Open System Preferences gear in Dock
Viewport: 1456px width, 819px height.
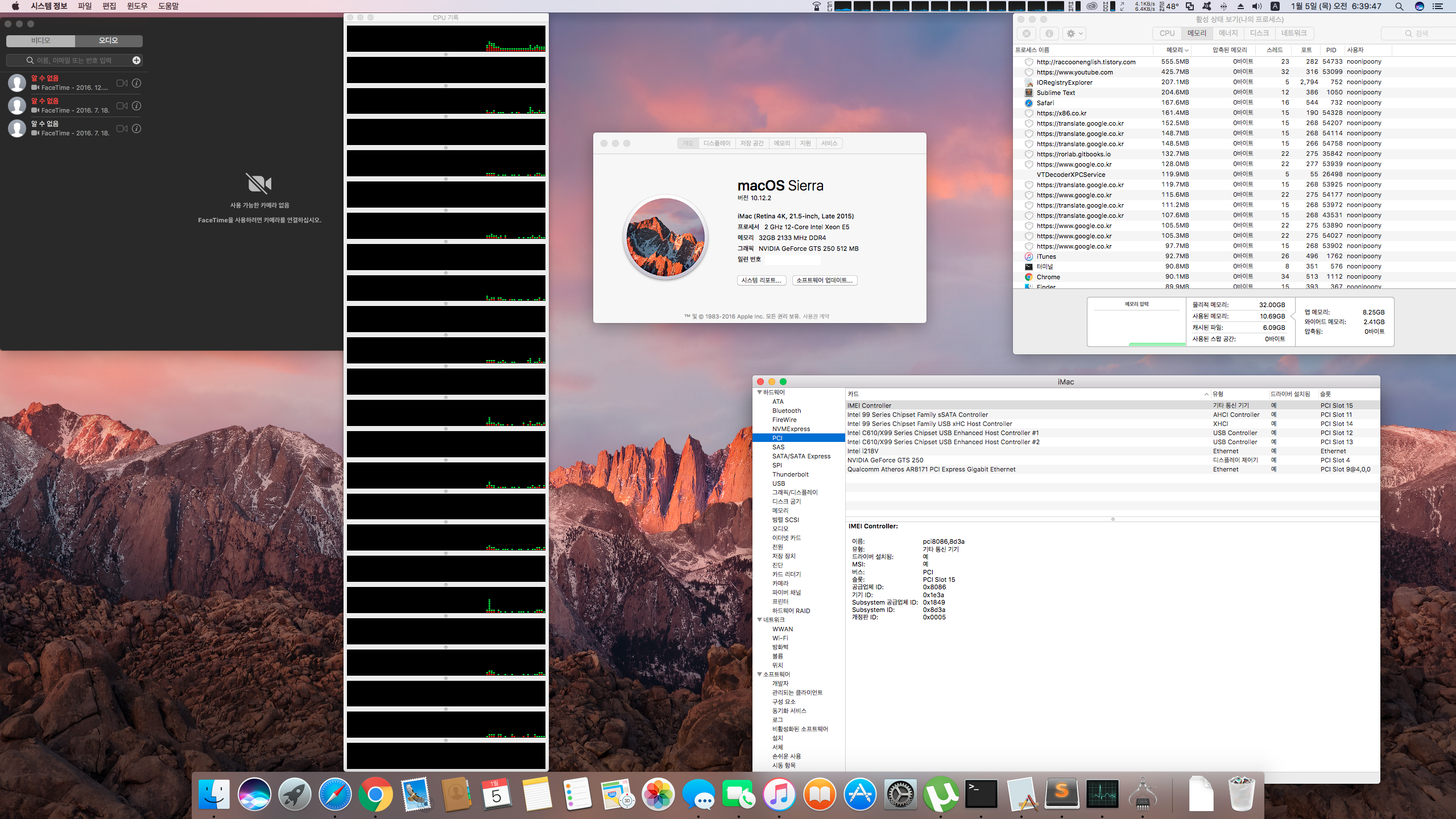900,794
